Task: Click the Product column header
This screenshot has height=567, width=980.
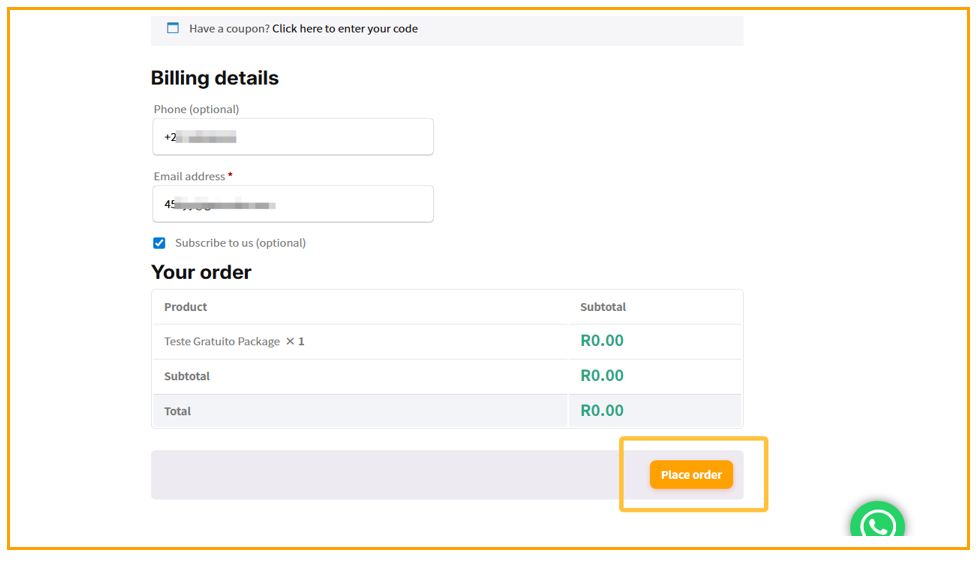Action: [186, 307]
